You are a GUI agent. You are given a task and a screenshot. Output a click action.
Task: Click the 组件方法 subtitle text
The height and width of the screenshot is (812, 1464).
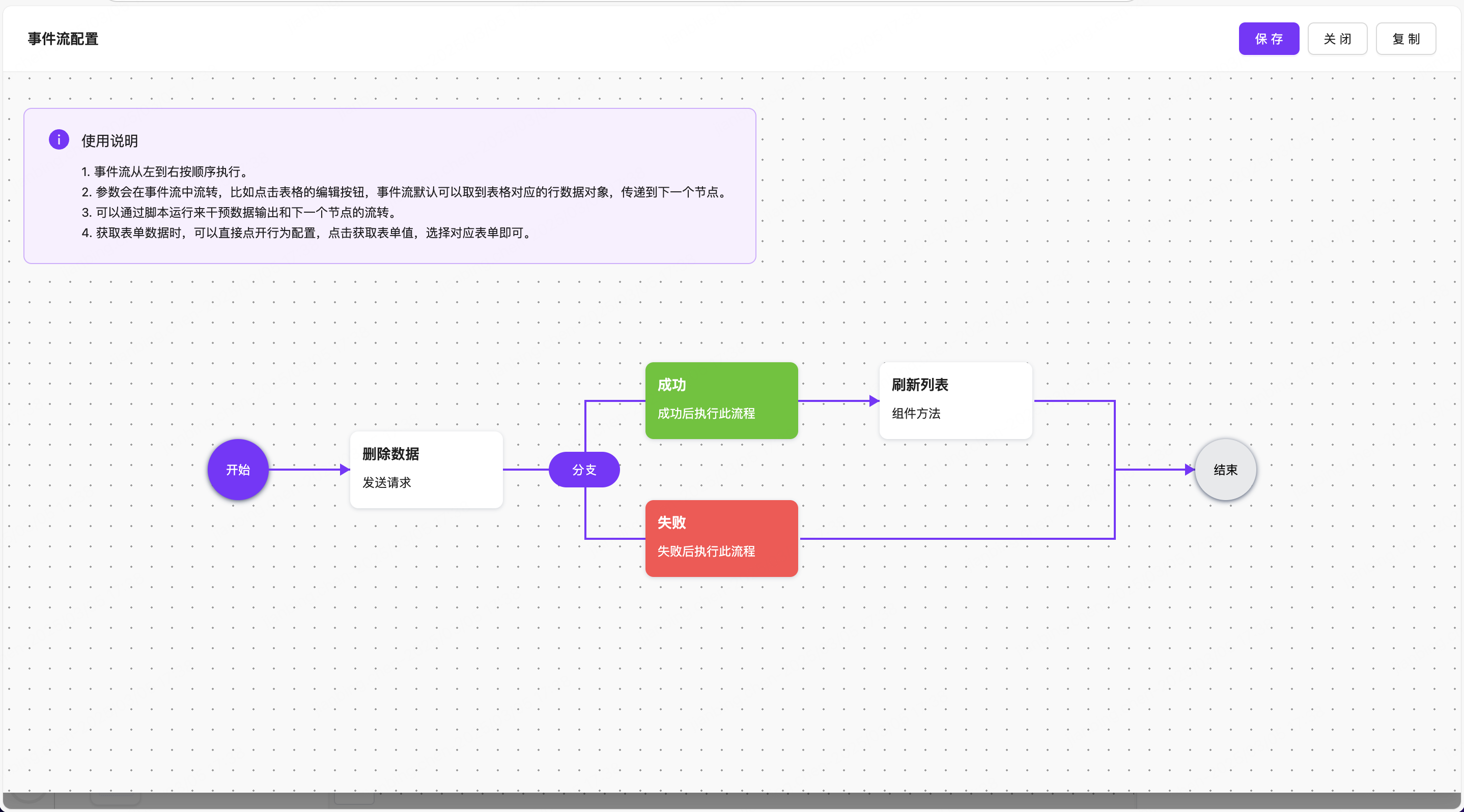pyautogui.click(x=916, y=414)
